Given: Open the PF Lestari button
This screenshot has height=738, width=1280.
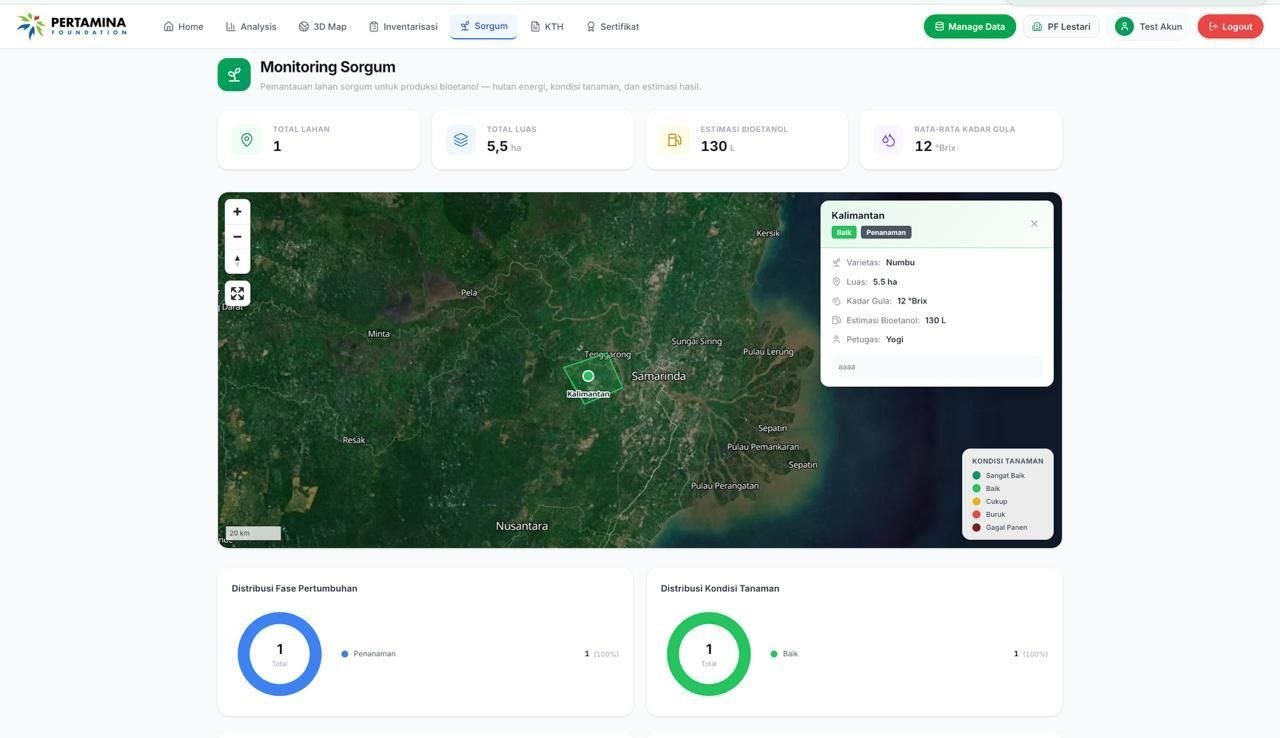Looking at the screenshot, I should click(x=1061, y=27).
